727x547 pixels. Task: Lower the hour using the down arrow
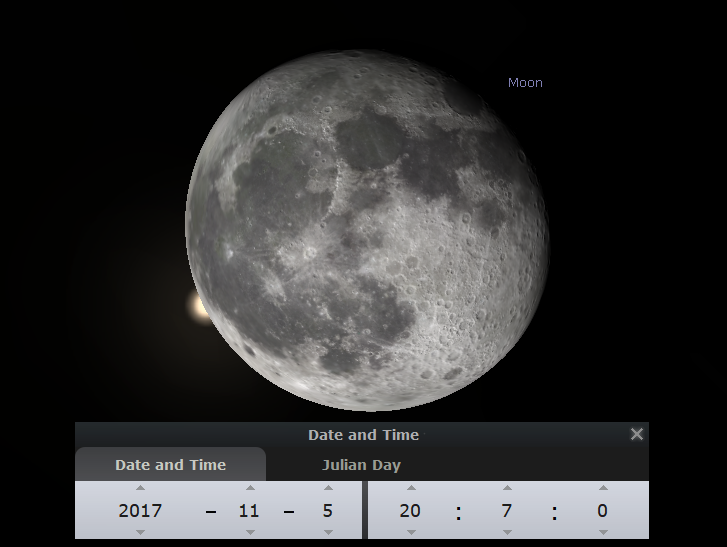click(410, 532)
